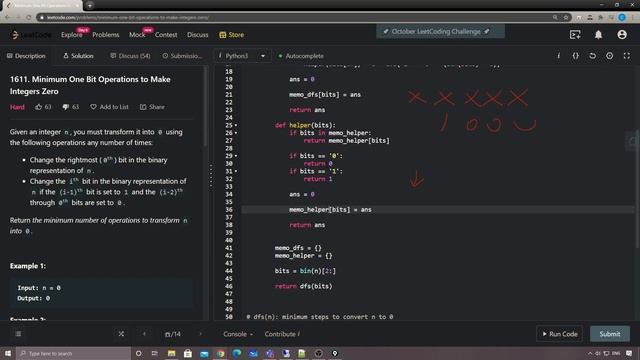640x360 pixels.
Task: Click the Hard difficulty label
Action: coord(17,107)
